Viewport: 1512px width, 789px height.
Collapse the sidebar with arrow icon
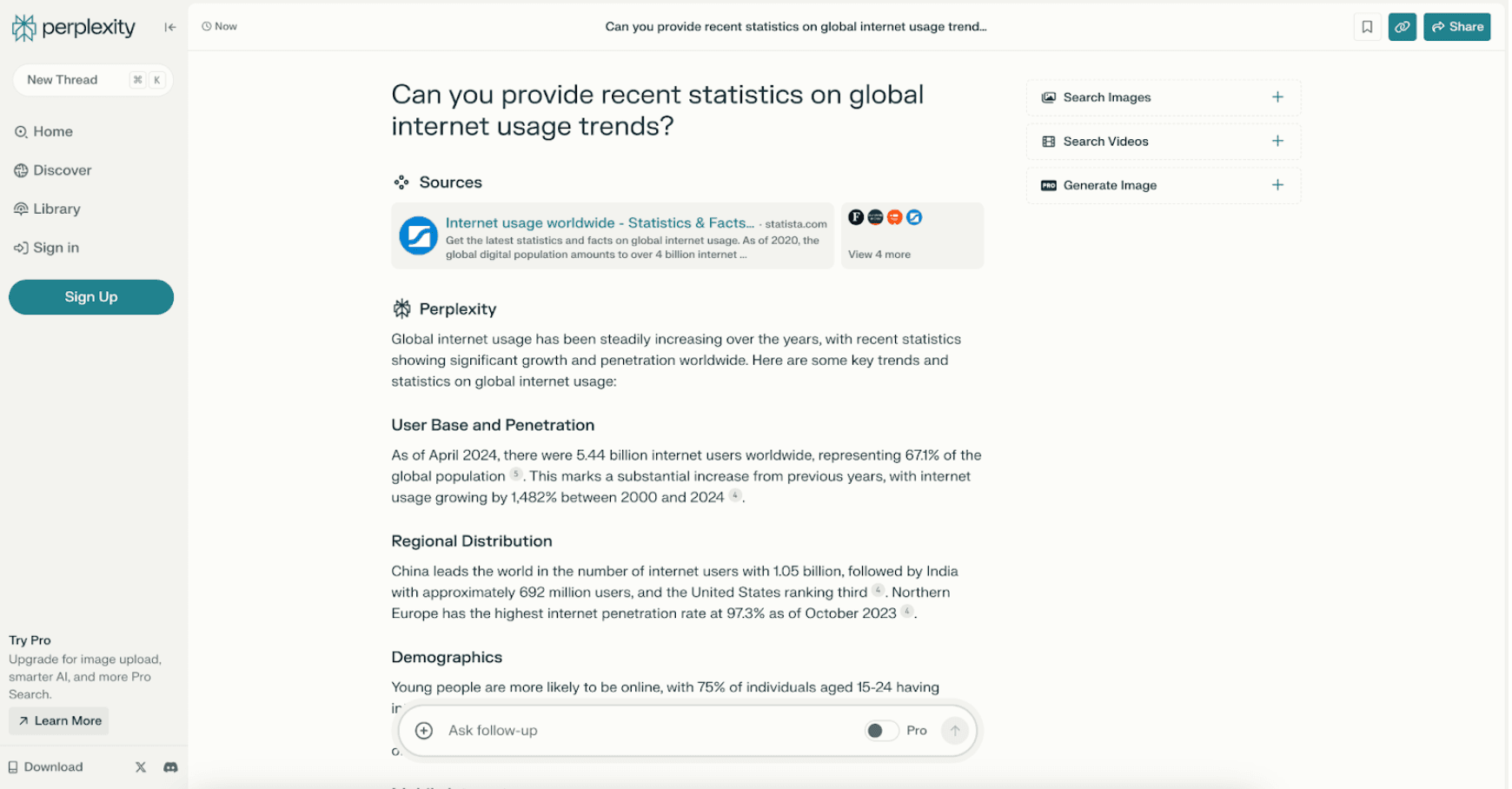170,27
